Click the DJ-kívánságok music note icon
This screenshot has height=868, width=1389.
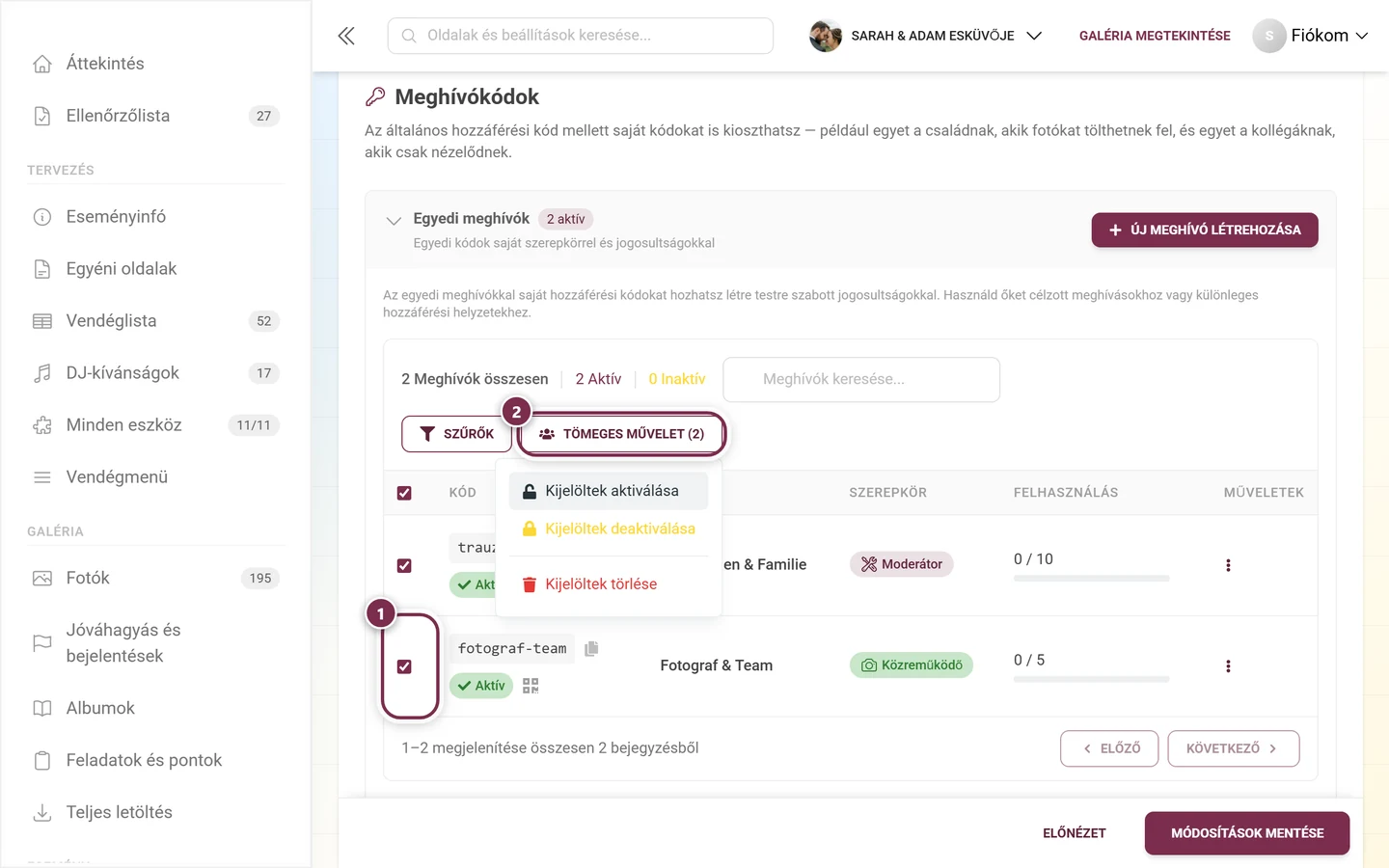[x=42, y=373]
